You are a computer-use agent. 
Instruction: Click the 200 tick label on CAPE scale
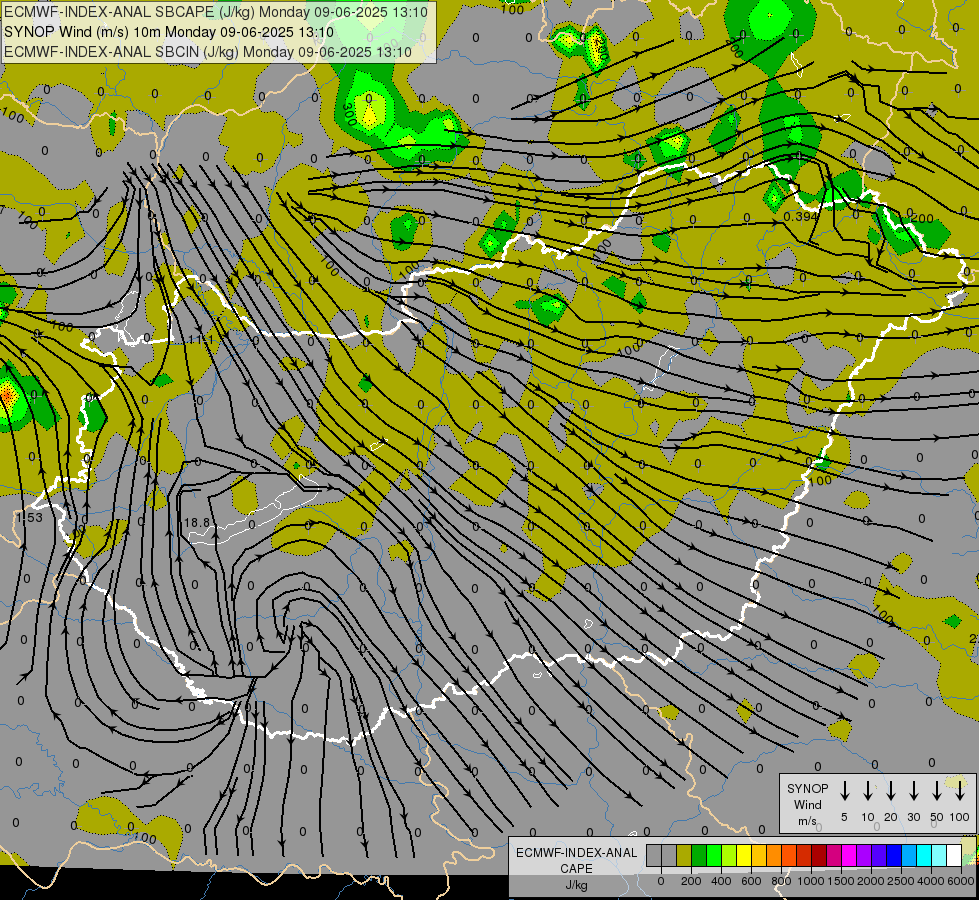691,881
